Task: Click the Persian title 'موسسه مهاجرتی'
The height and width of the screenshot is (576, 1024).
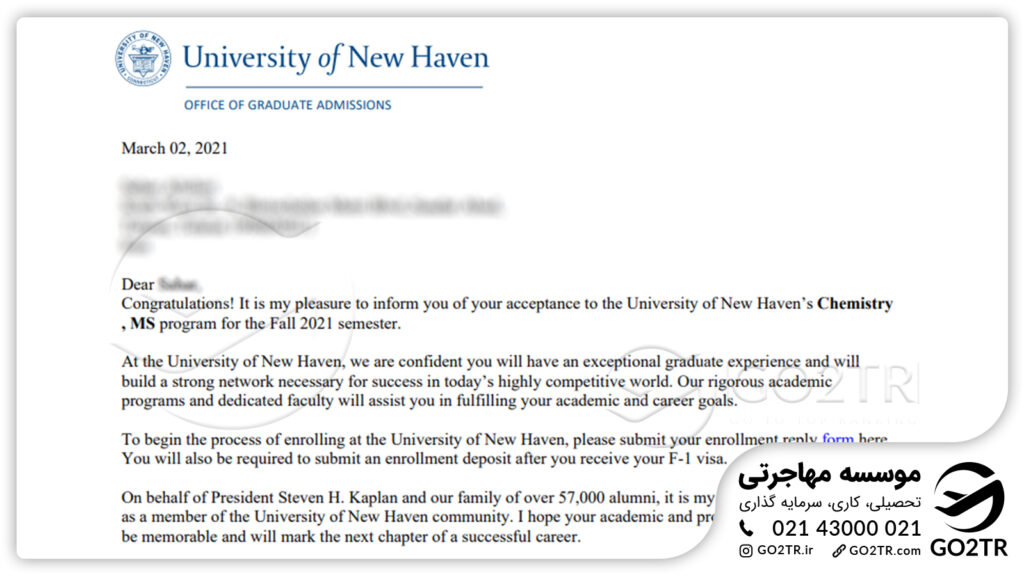Action: pyautogui.click(x=829, y=475)
